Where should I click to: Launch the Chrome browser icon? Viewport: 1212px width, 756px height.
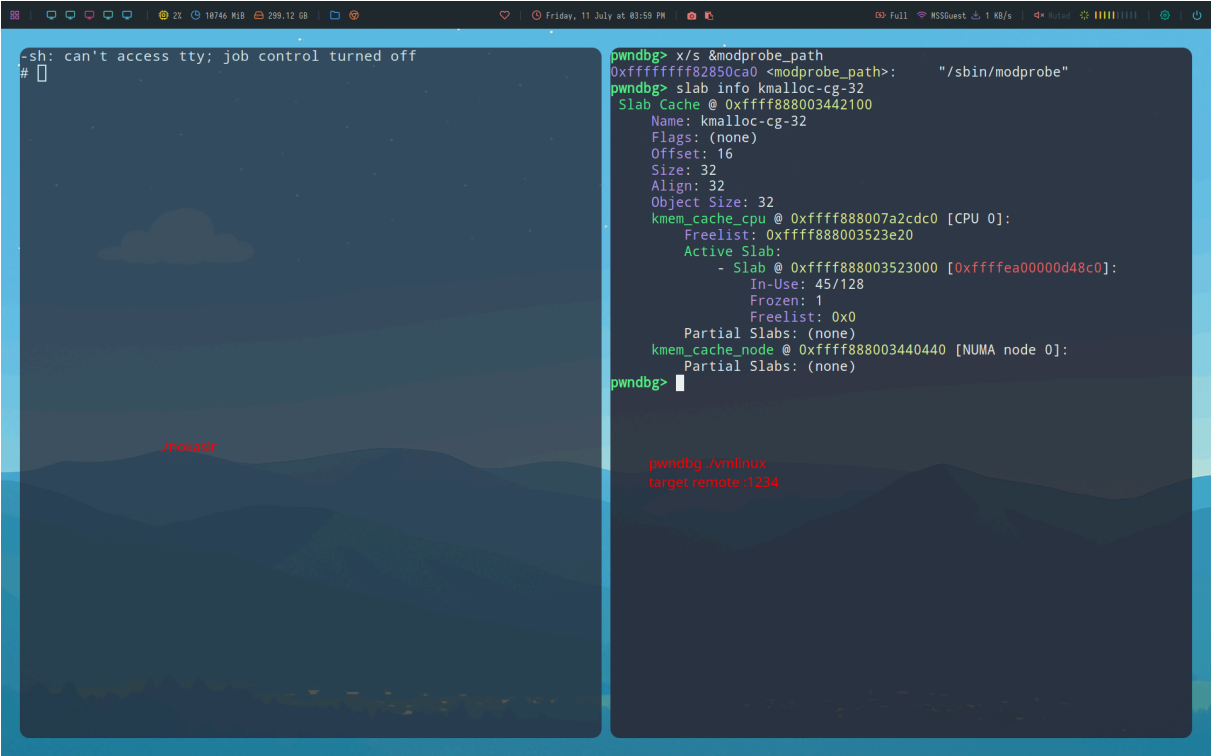click(354, 15)
